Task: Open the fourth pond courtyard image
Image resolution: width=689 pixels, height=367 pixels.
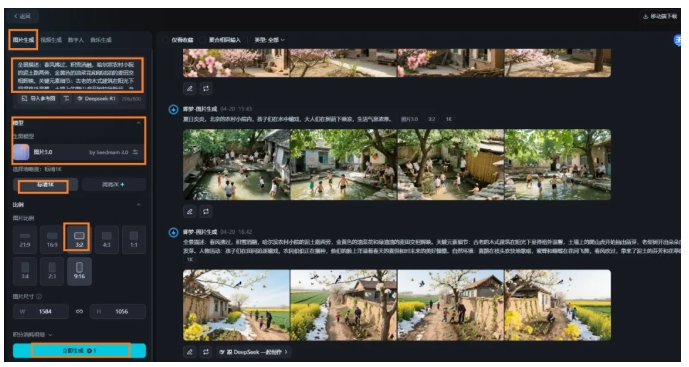Action: pyautogui.click(x=558, y=165)
